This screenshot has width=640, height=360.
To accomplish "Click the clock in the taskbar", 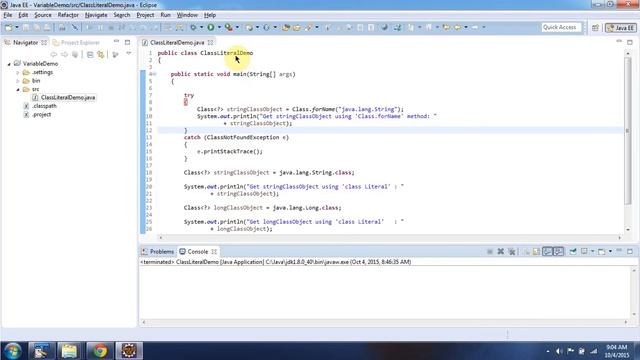I will pyautogui.click(x=616, y=351).
